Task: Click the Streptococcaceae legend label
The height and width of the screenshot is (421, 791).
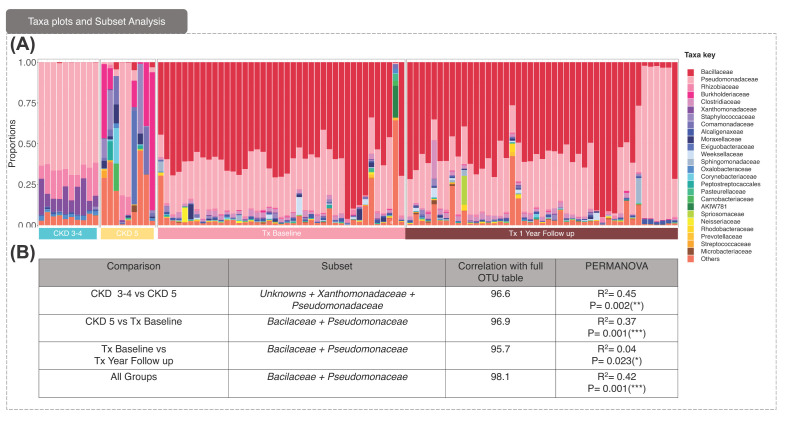Action: [726, 244]
